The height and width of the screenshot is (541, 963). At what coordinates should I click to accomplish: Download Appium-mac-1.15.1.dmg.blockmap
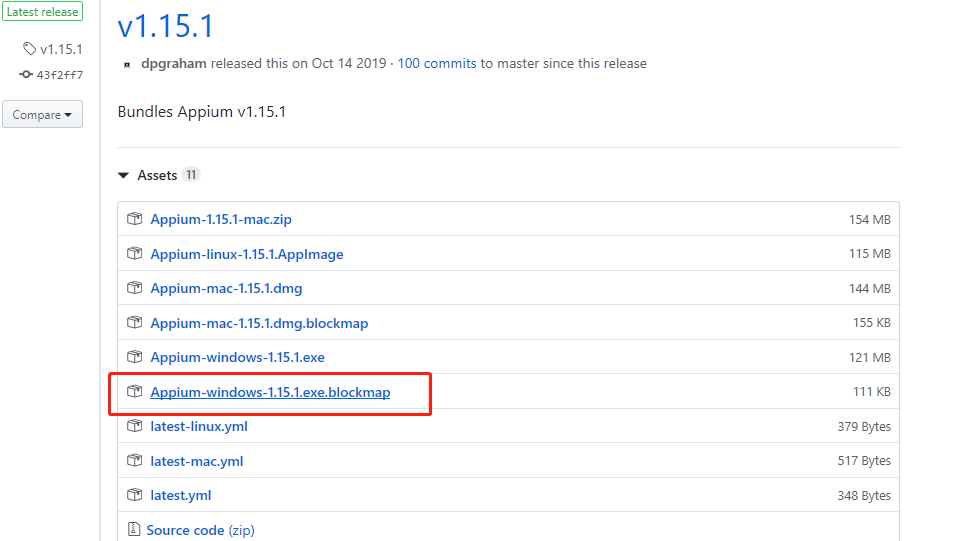click(x=259, y=323)
